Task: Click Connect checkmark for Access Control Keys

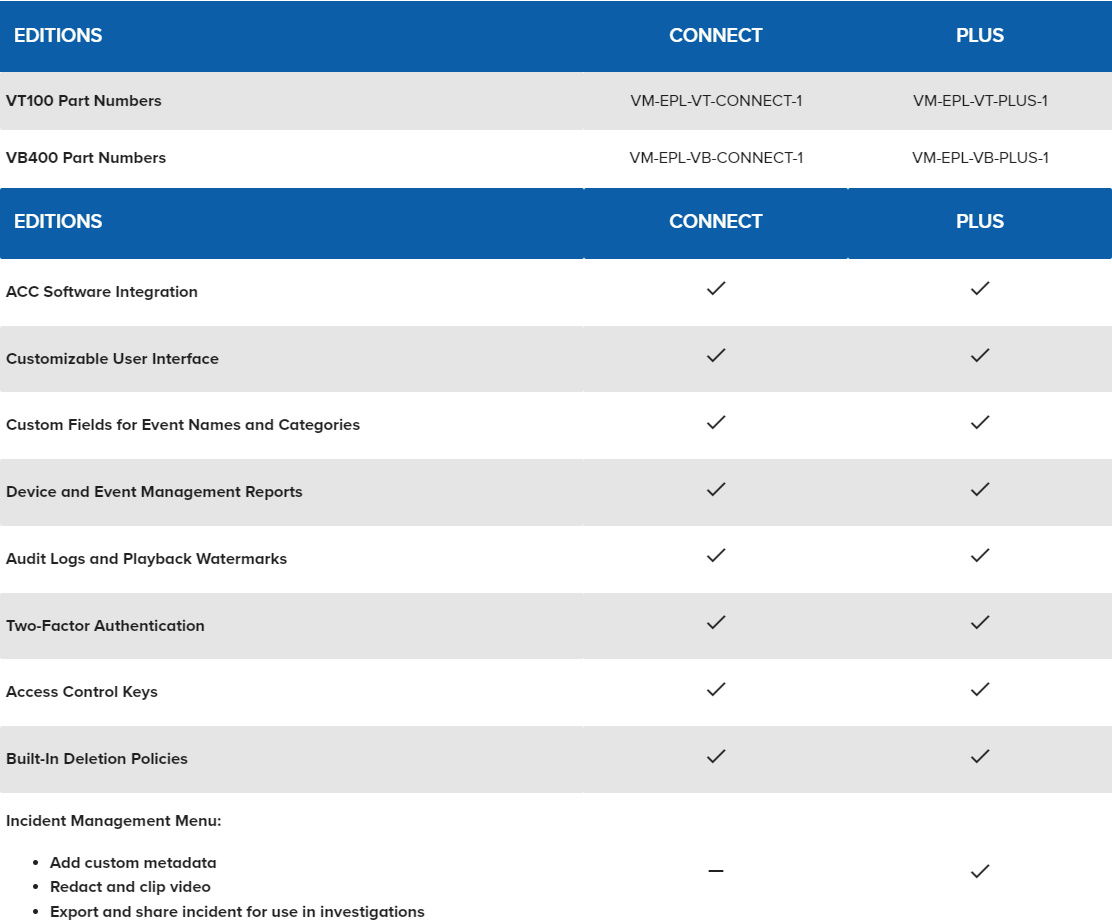Action: tap(716, 690)
